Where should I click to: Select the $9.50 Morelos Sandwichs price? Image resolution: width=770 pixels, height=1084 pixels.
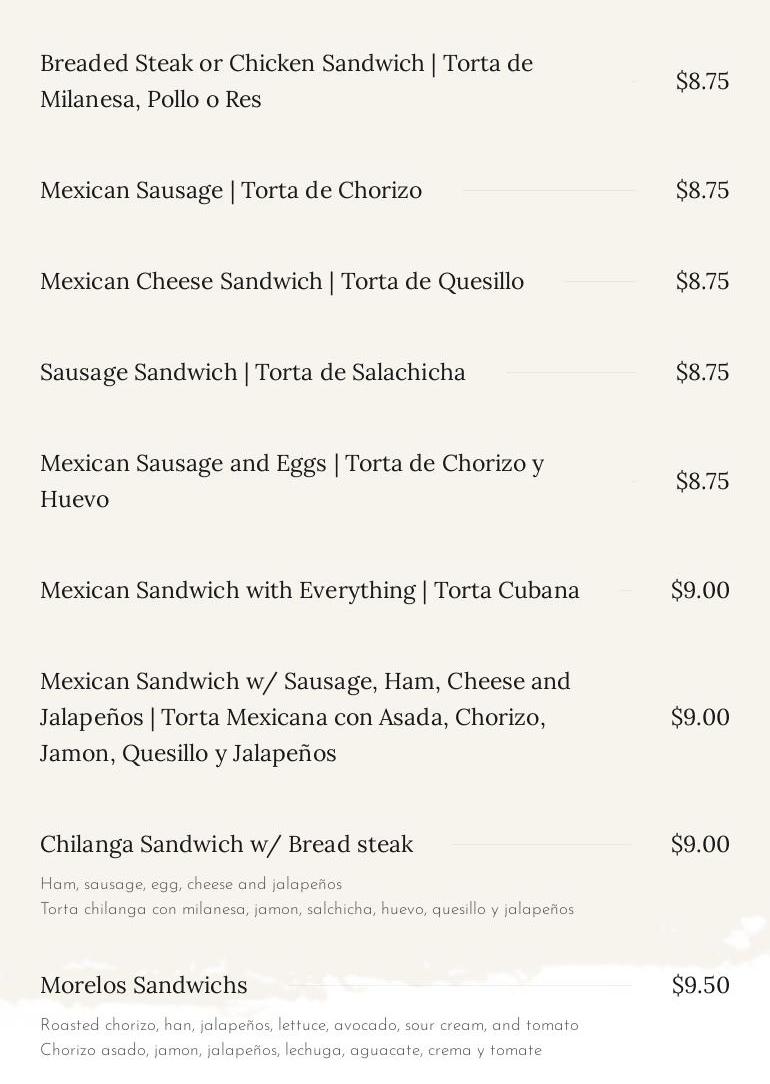point(700,985)
